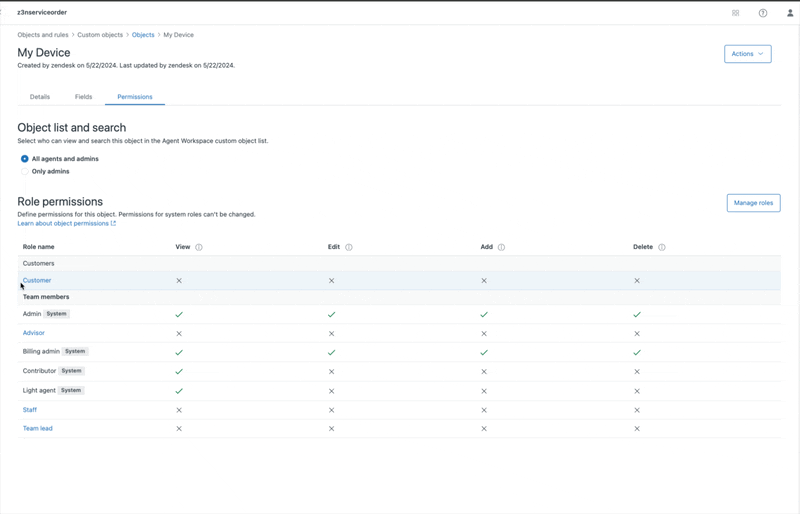Click the Admin System badge
This screenshot has width=800, height=514.
click(x=57, y=314)
